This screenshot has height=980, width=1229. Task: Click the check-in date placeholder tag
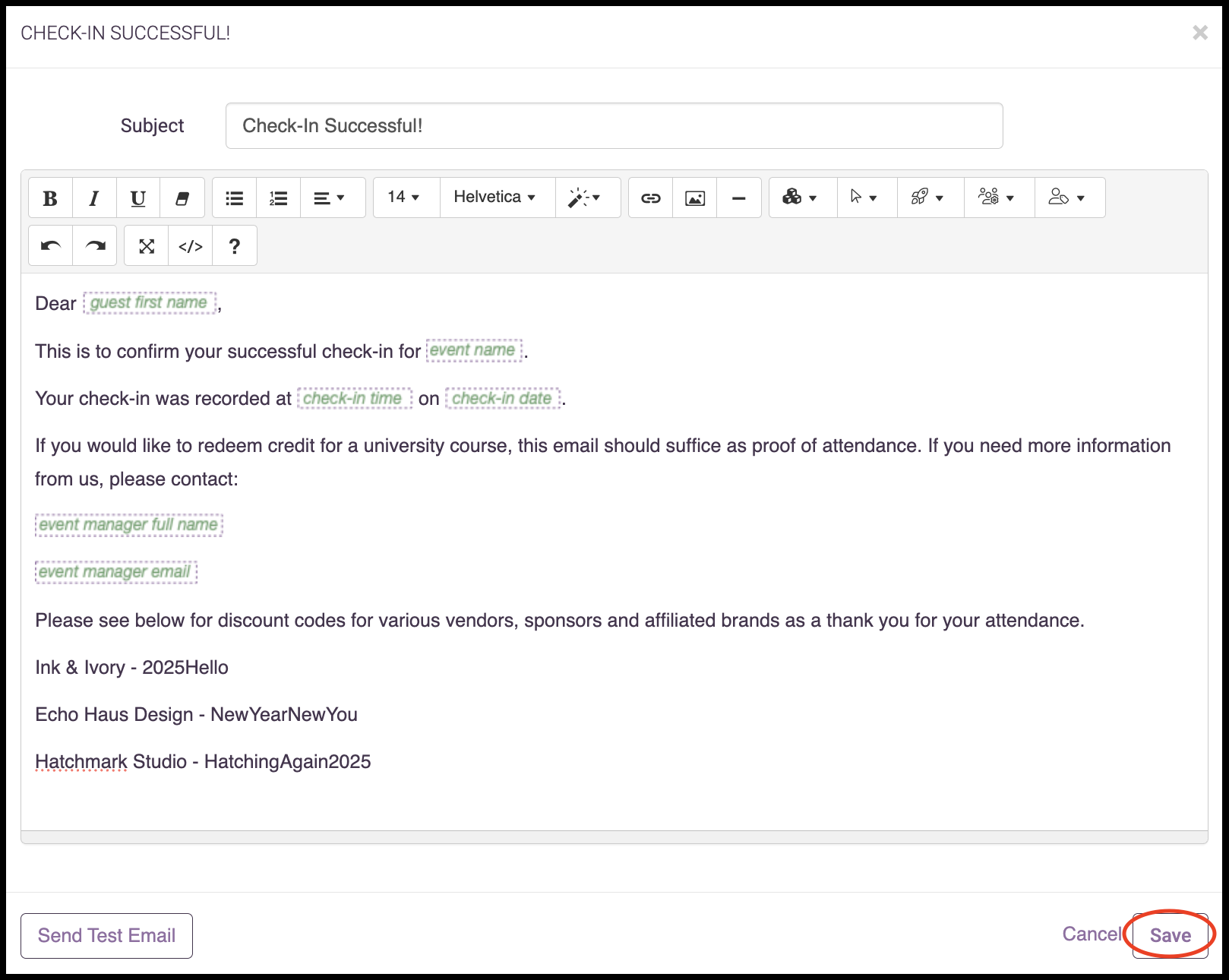point(503,398)
